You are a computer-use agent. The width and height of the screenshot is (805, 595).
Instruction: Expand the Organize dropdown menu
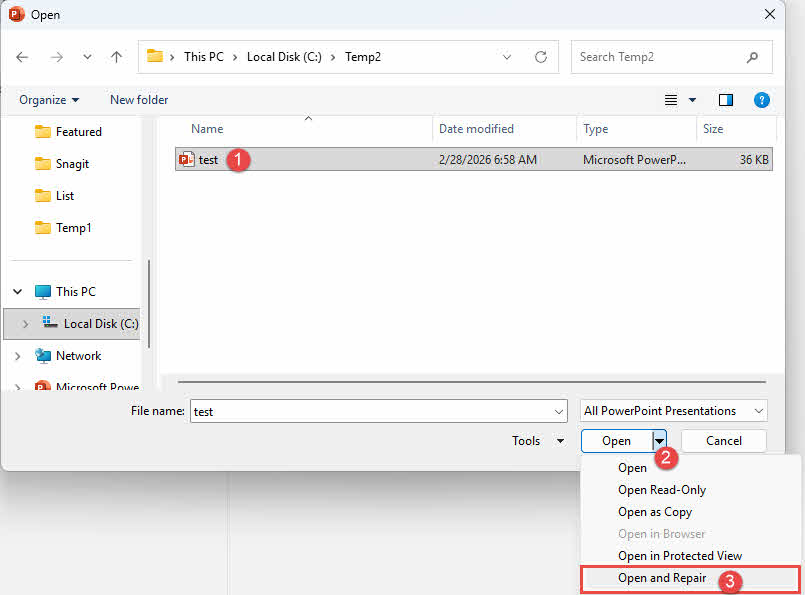(48, 100)
